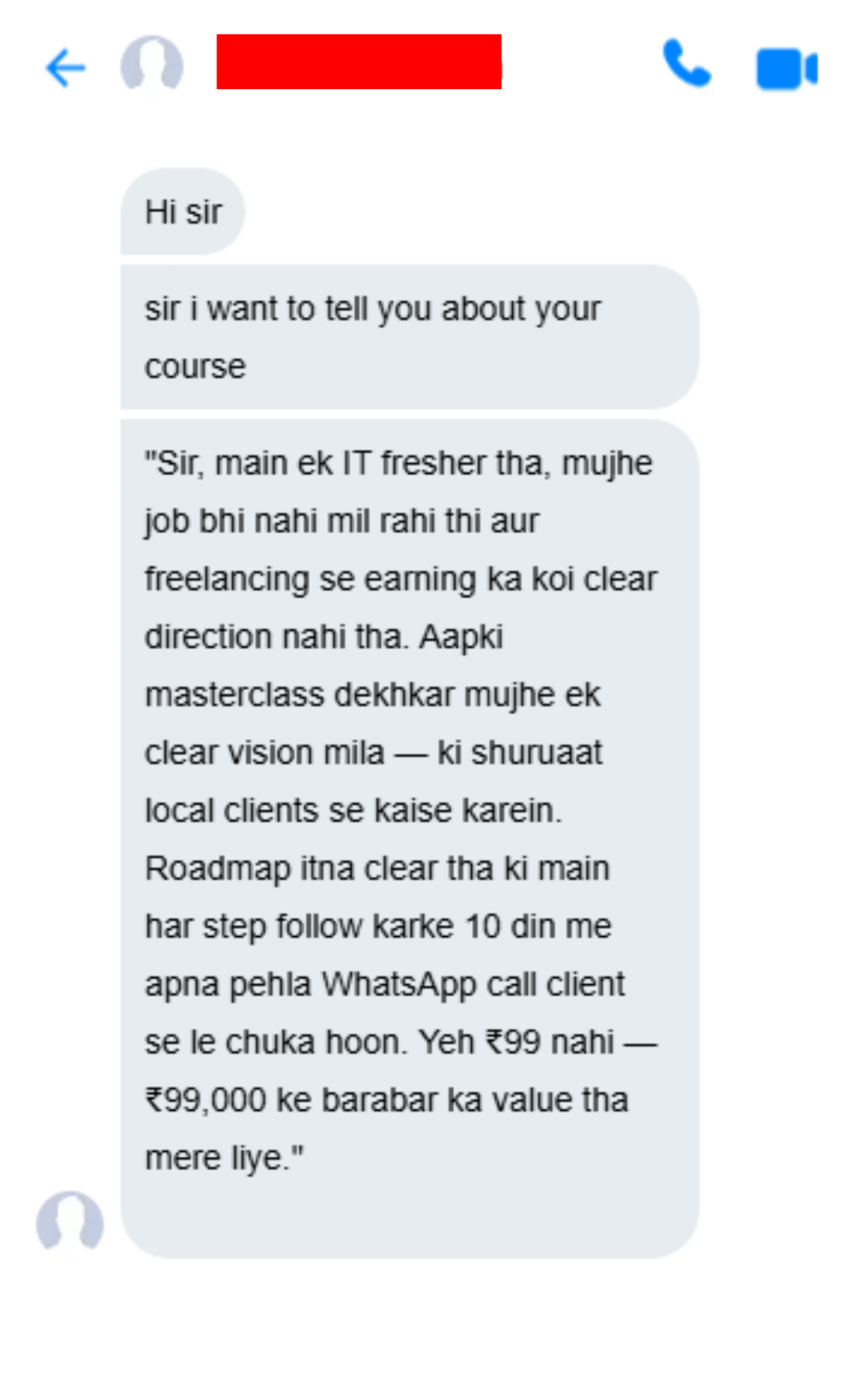Go back using the blue arrow
Screen dimensions: 868x1396
(65, 68)
